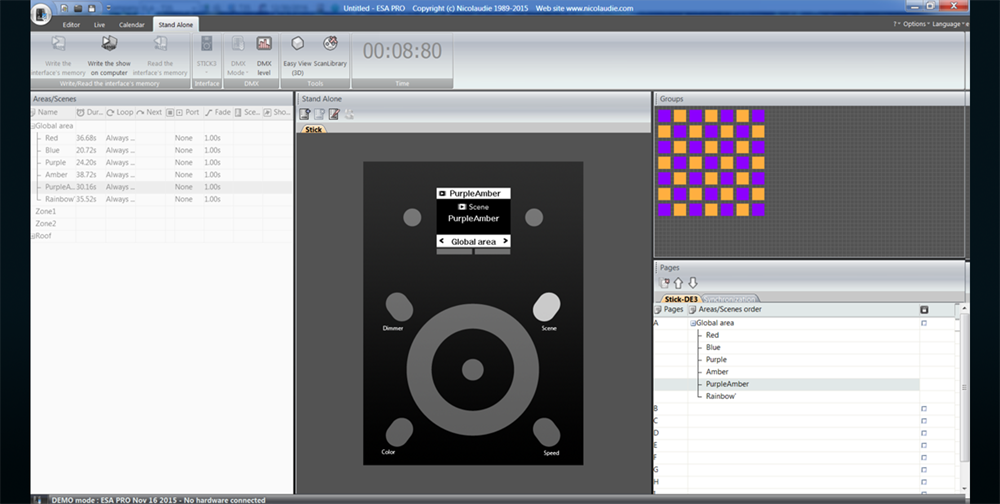Toggle the checkbox for page B
Viewport: 1000px width, 504px height.
923,408
